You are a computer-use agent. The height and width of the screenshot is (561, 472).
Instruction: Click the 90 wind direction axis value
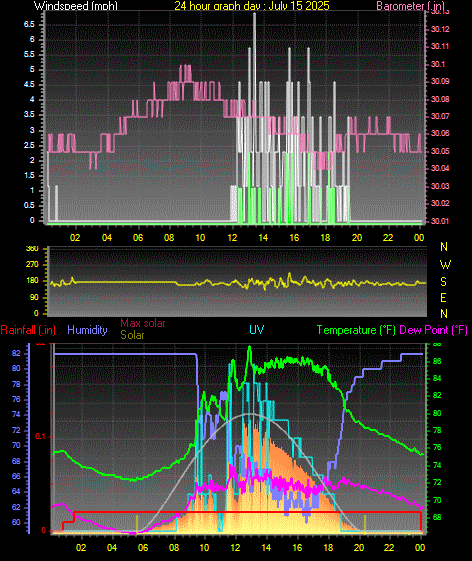[x=34, y=297]
